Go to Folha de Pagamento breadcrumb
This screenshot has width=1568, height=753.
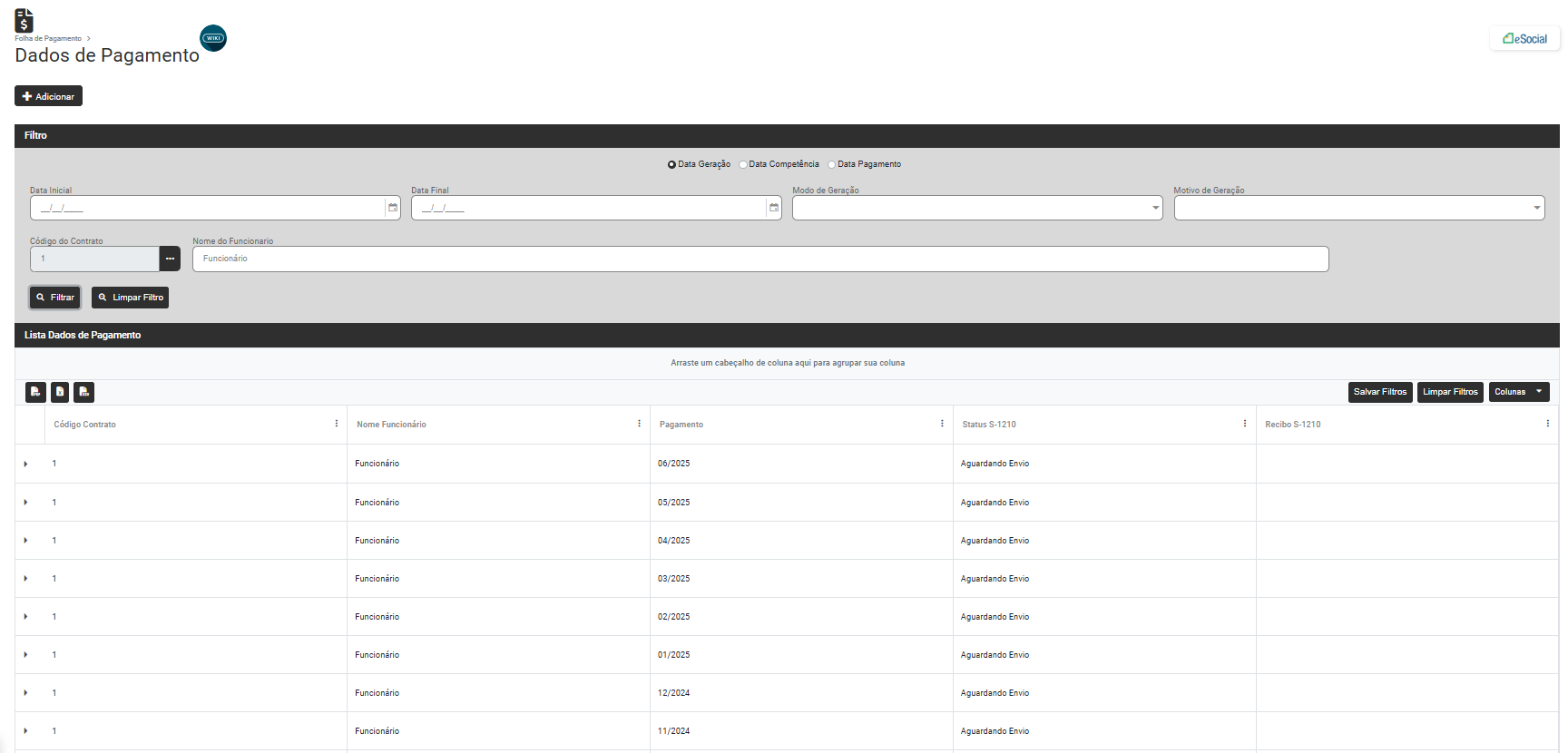click(48, 38)
